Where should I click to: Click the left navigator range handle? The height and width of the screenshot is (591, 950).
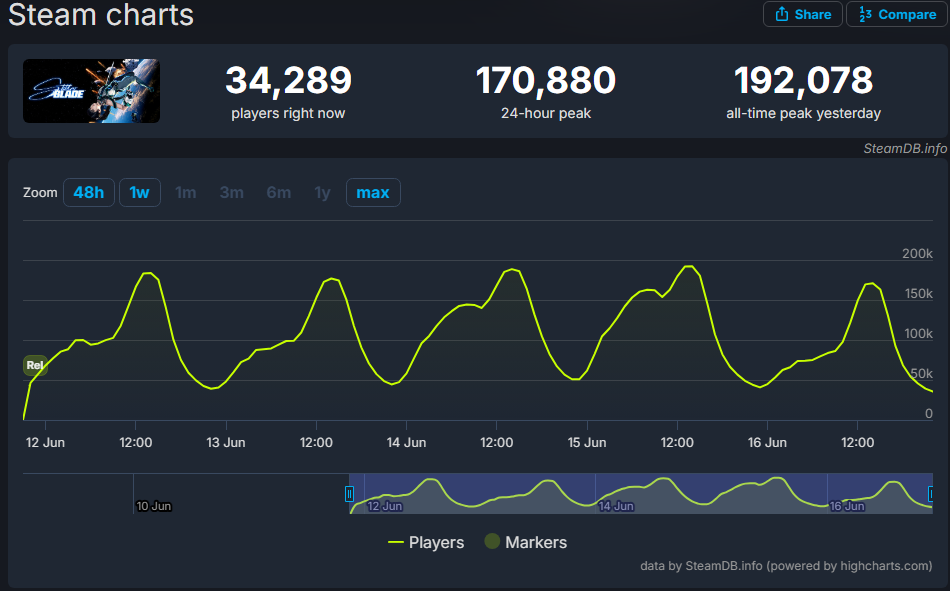(349, 493)
